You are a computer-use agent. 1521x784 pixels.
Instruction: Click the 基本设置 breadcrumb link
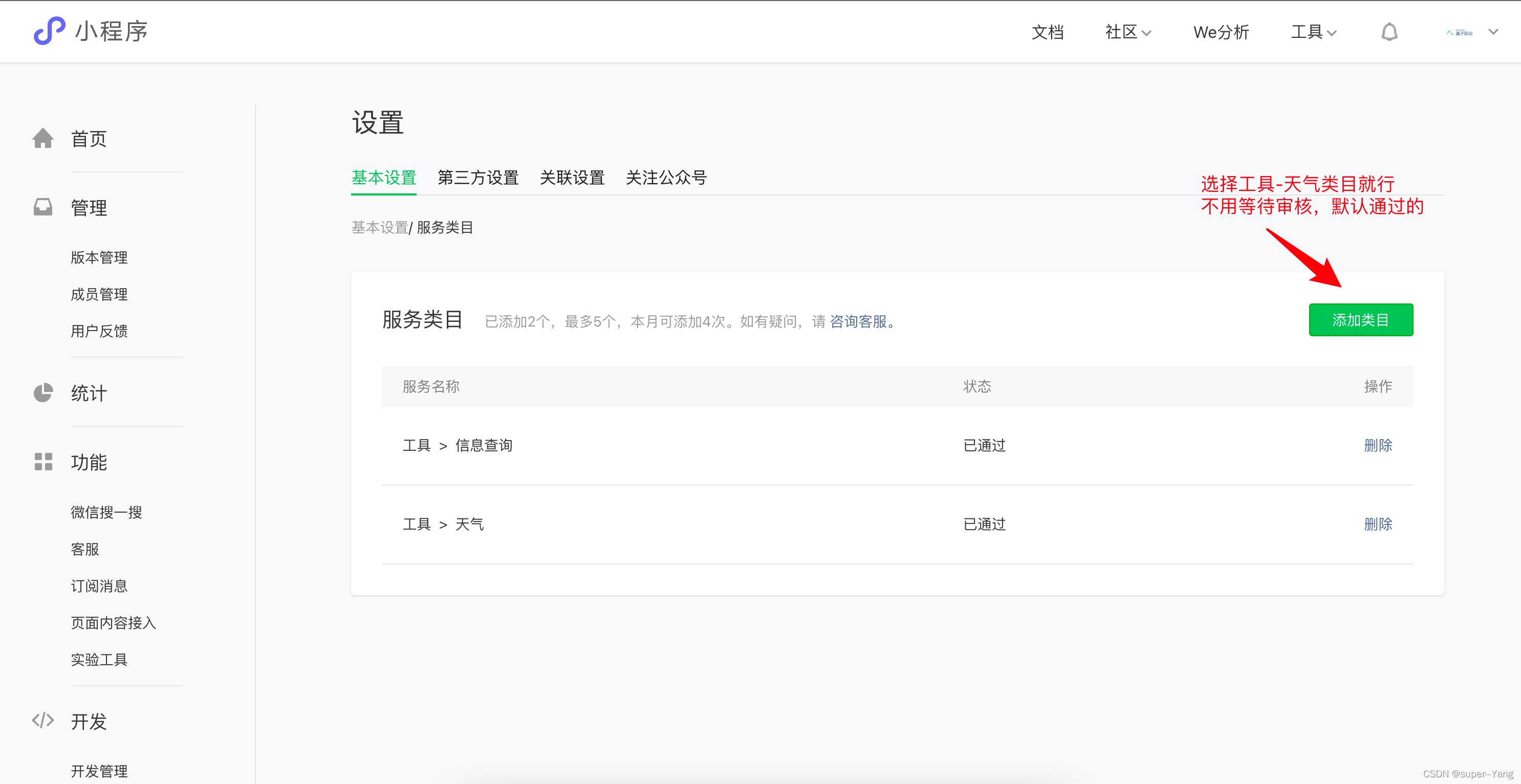click(x=379, y=227)
